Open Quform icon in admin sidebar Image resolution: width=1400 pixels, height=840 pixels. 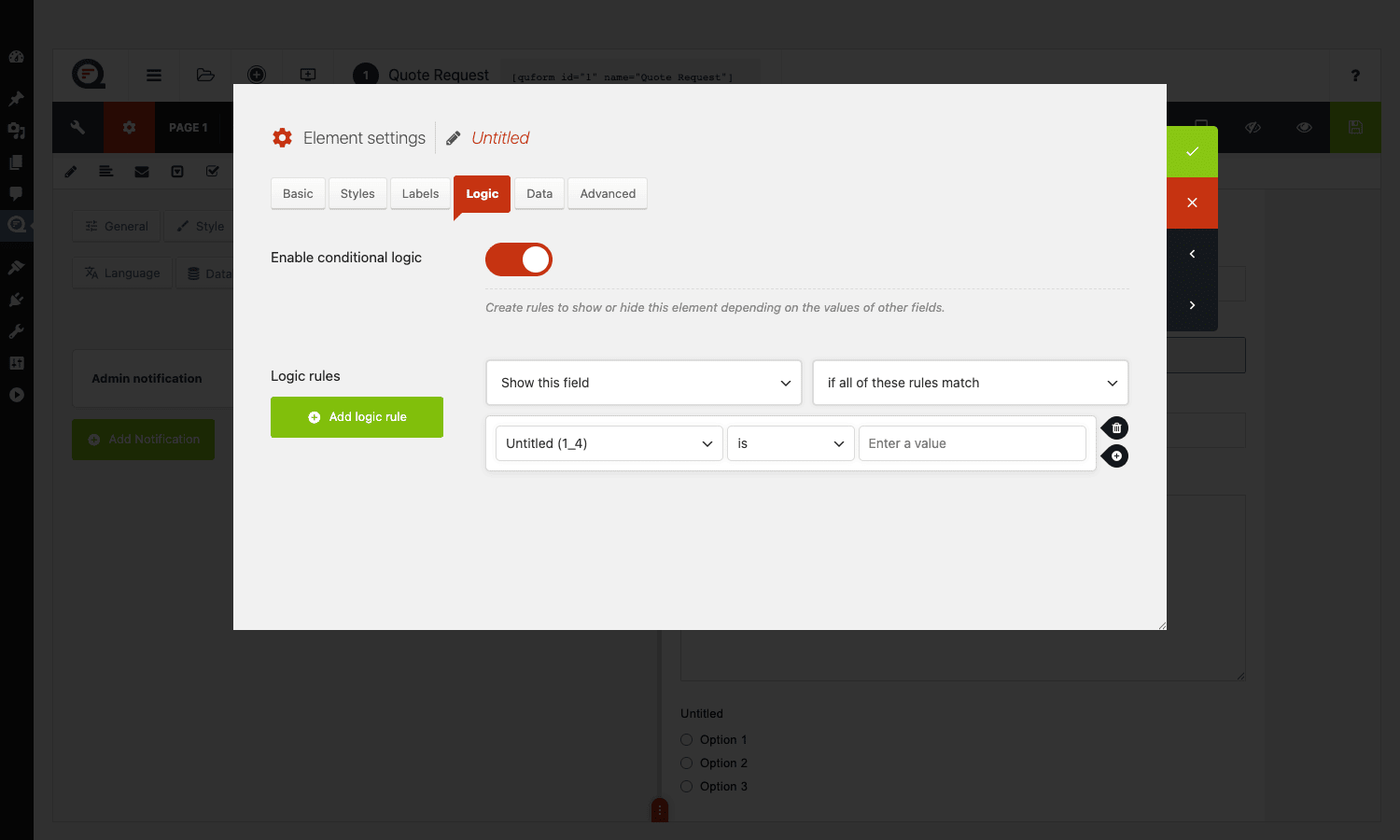[16, 224]
